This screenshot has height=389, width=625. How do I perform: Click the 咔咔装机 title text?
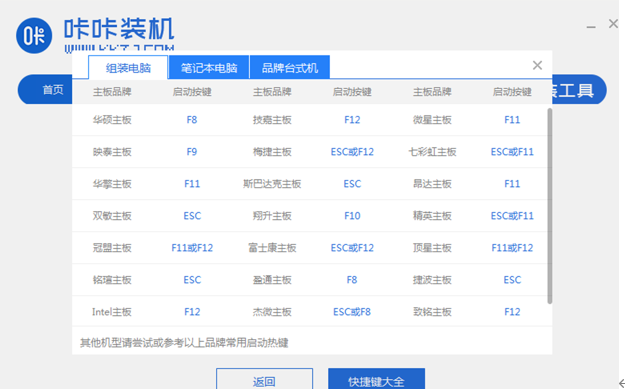click(119, 29)
